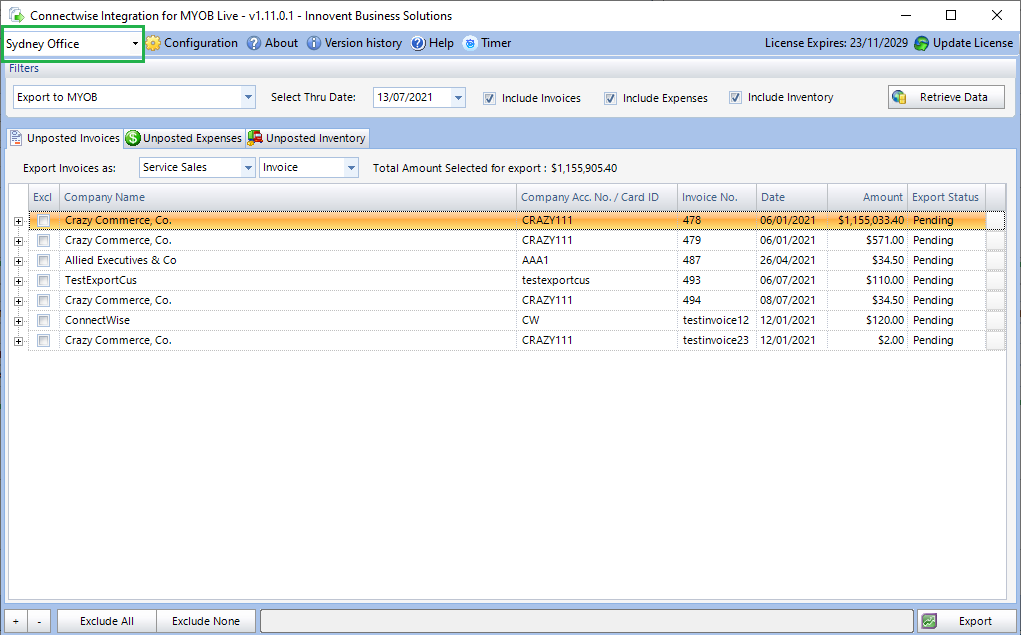This screenshot has height=635, width=1021.
Task: Click the bottom progress bar
Action: (587, 621)
